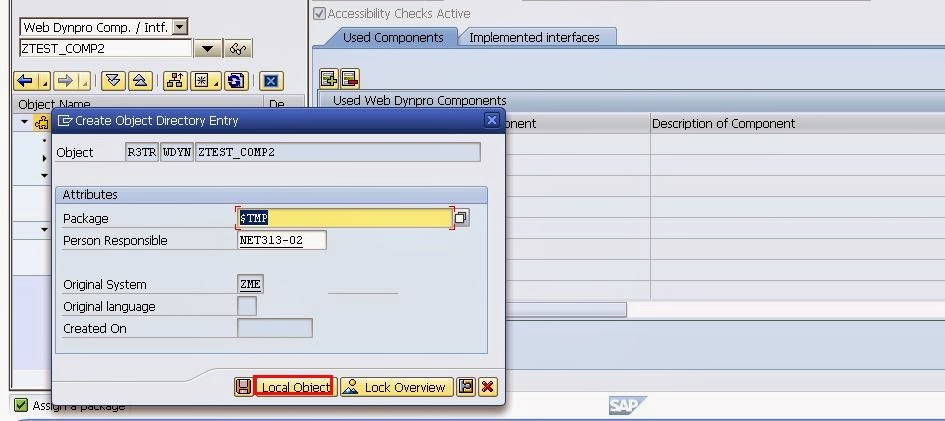Select the puzzle-piece component icon in the tree
The height and width of the screenshot is (421, 945).
(x=41, y=123)
